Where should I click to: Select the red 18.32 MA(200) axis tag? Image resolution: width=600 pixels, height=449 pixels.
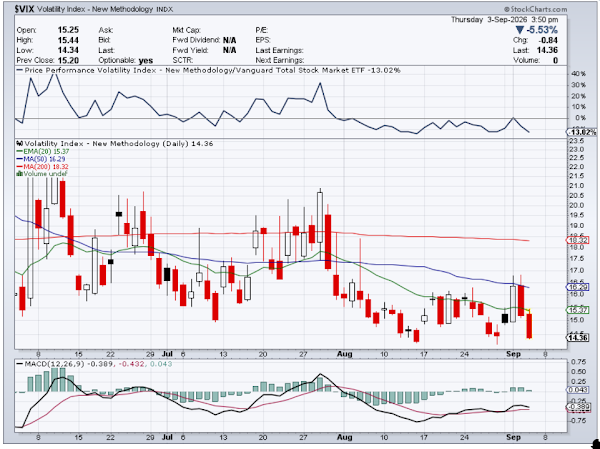pos(580,240)
